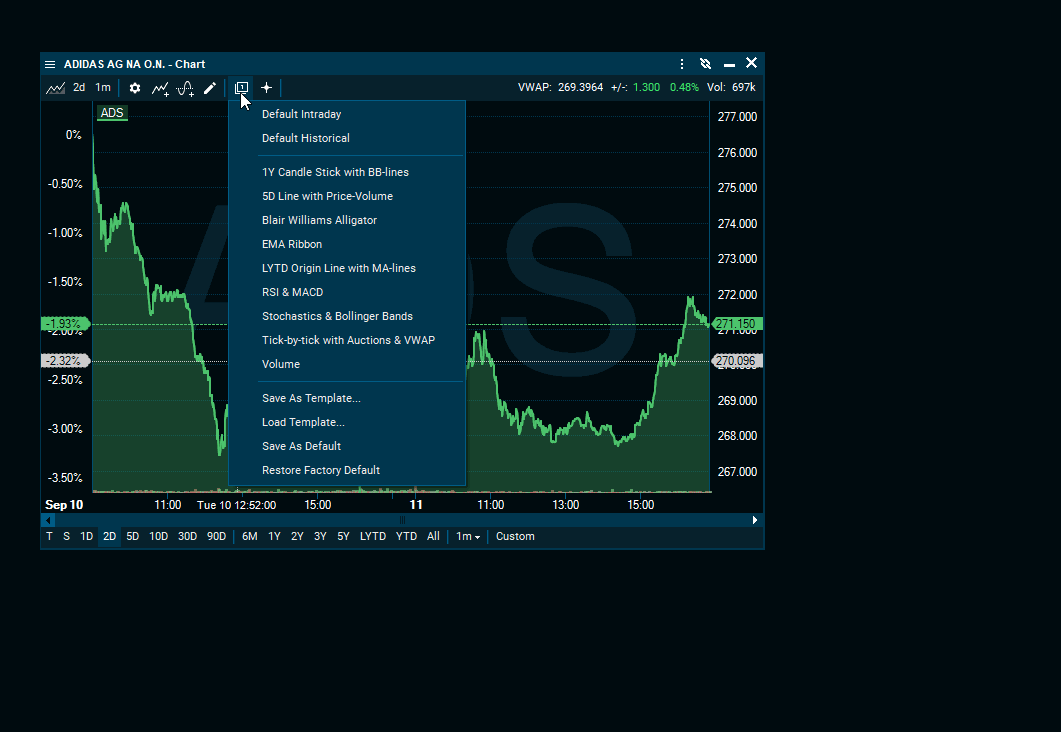Click Save As Template...

coord(311,398)
